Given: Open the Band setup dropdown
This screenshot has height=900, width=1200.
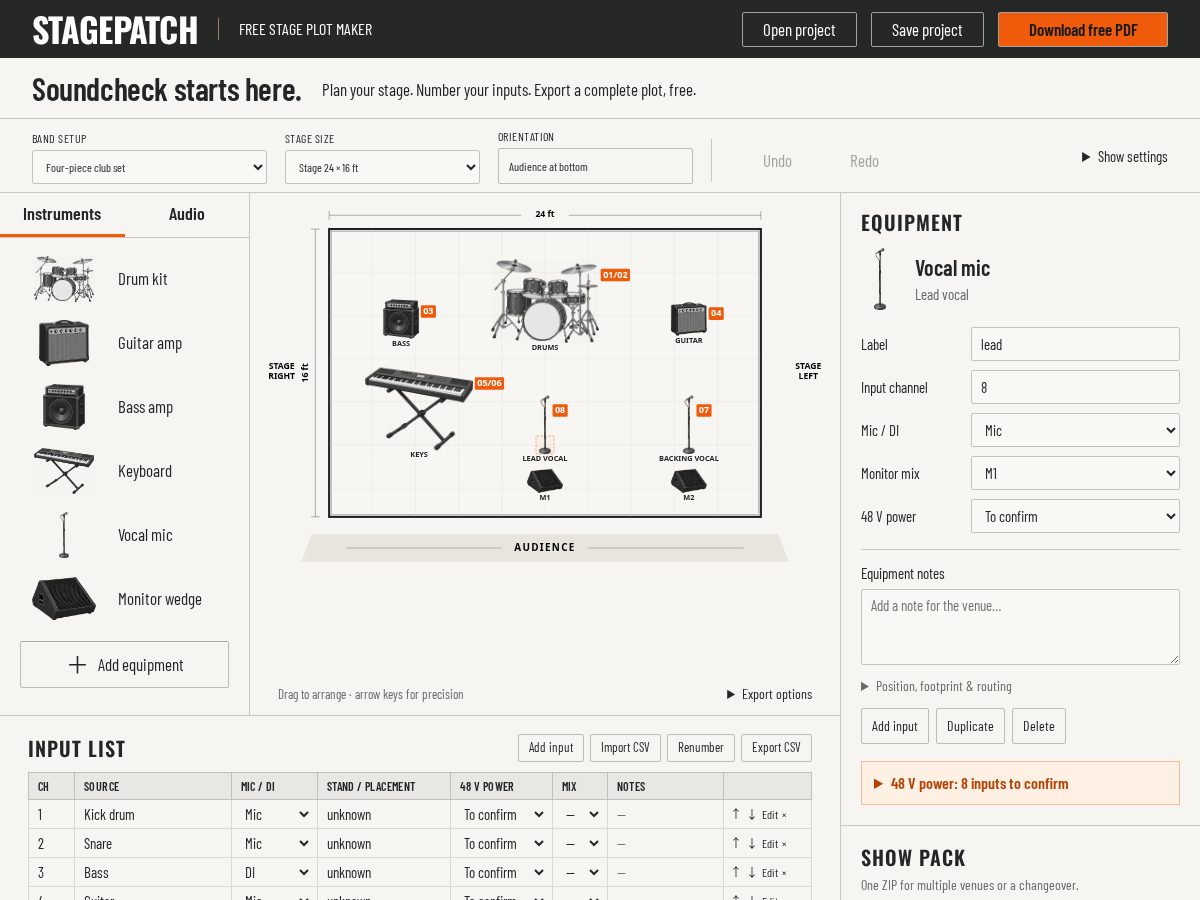Looking at the screenshot, I should click(x=149, y=167).
